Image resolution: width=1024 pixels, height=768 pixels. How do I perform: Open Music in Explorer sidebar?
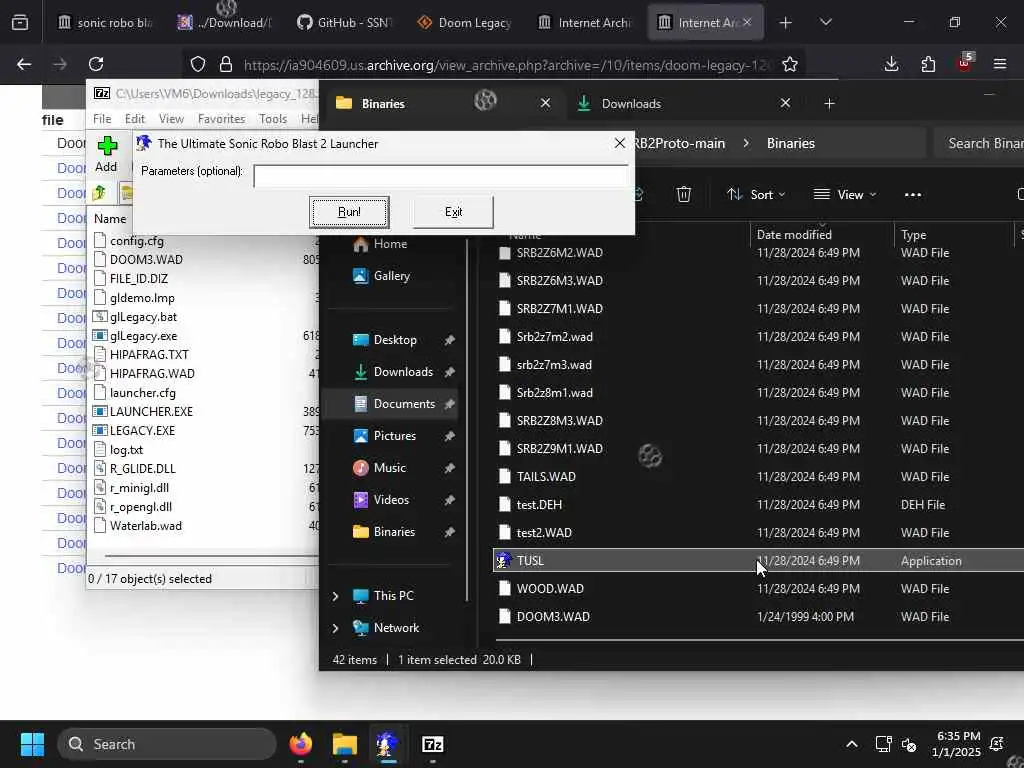coord(389,468)
